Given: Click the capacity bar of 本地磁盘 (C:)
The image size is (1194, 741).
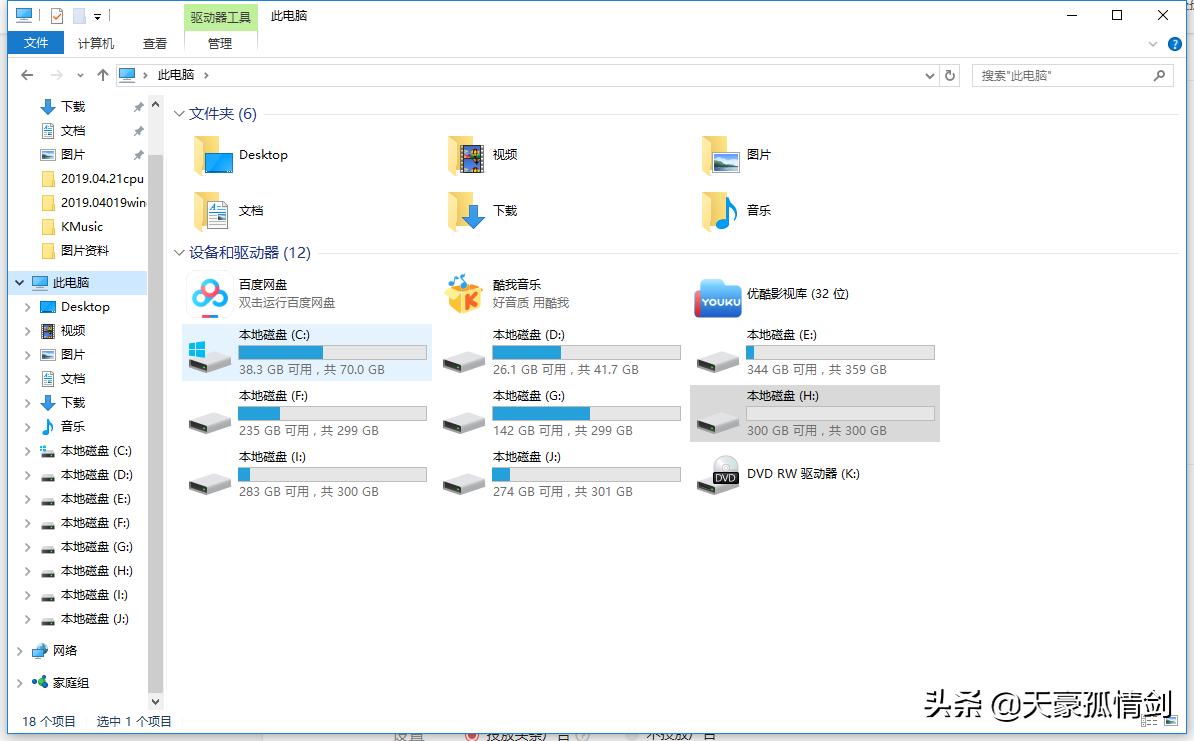Looking at the screenshot, I should pos(332,352).
